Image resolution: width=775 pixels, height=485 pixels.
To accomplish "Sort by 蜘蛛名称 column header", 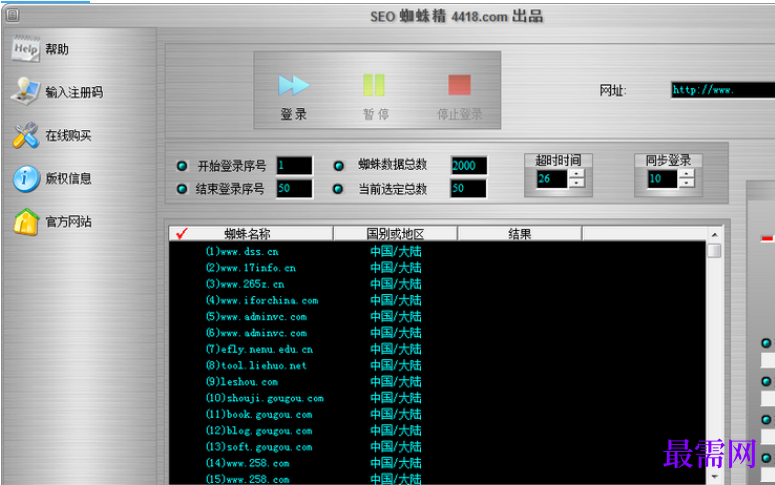I will coord(251,233).
